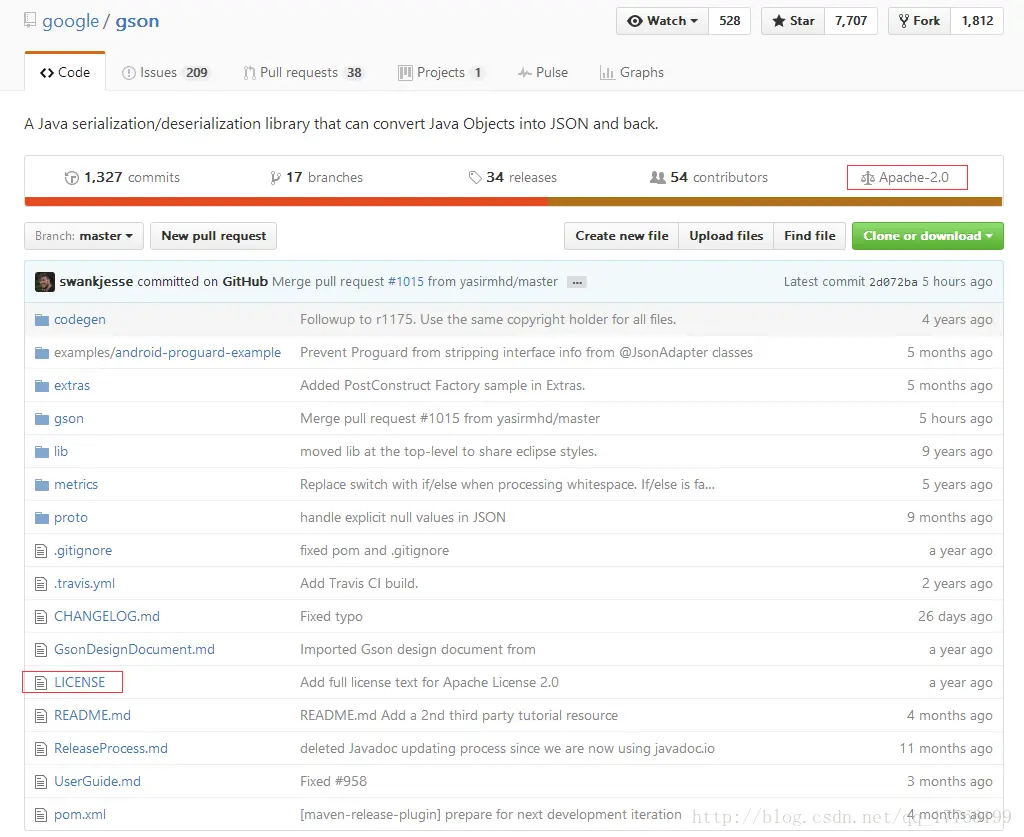Open the Branch: master dropdown

coord(84,236)
